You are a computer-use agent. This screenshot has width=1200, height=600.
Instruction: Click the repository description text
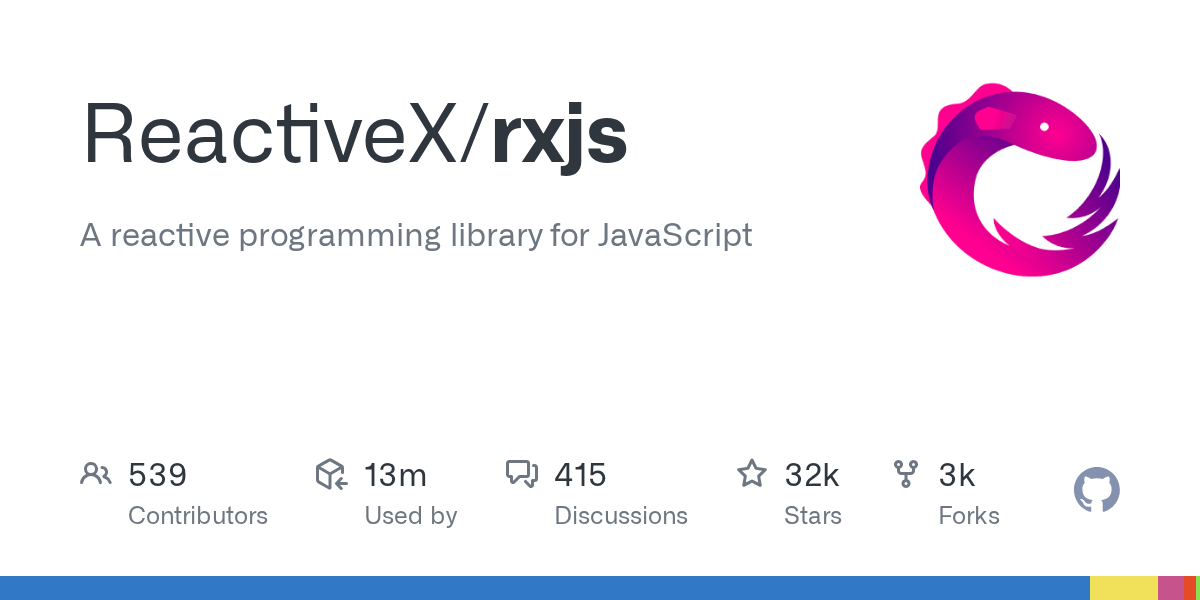tap(416, 236)
